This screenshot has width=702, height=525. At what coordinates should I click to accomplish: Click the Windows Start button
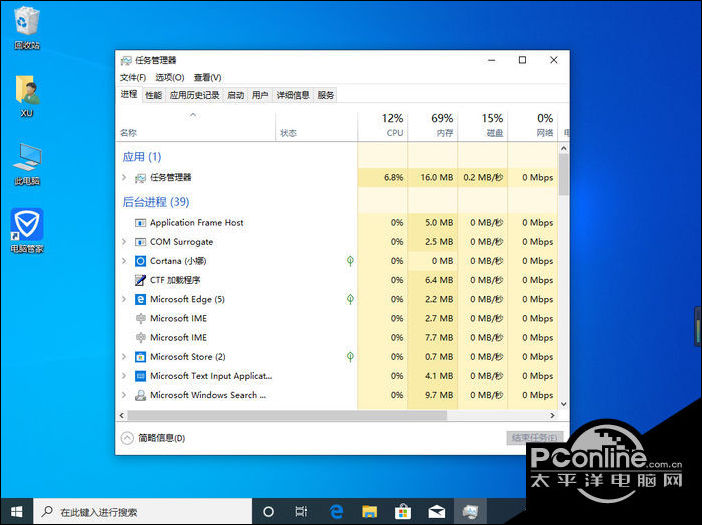click(17, 512)
